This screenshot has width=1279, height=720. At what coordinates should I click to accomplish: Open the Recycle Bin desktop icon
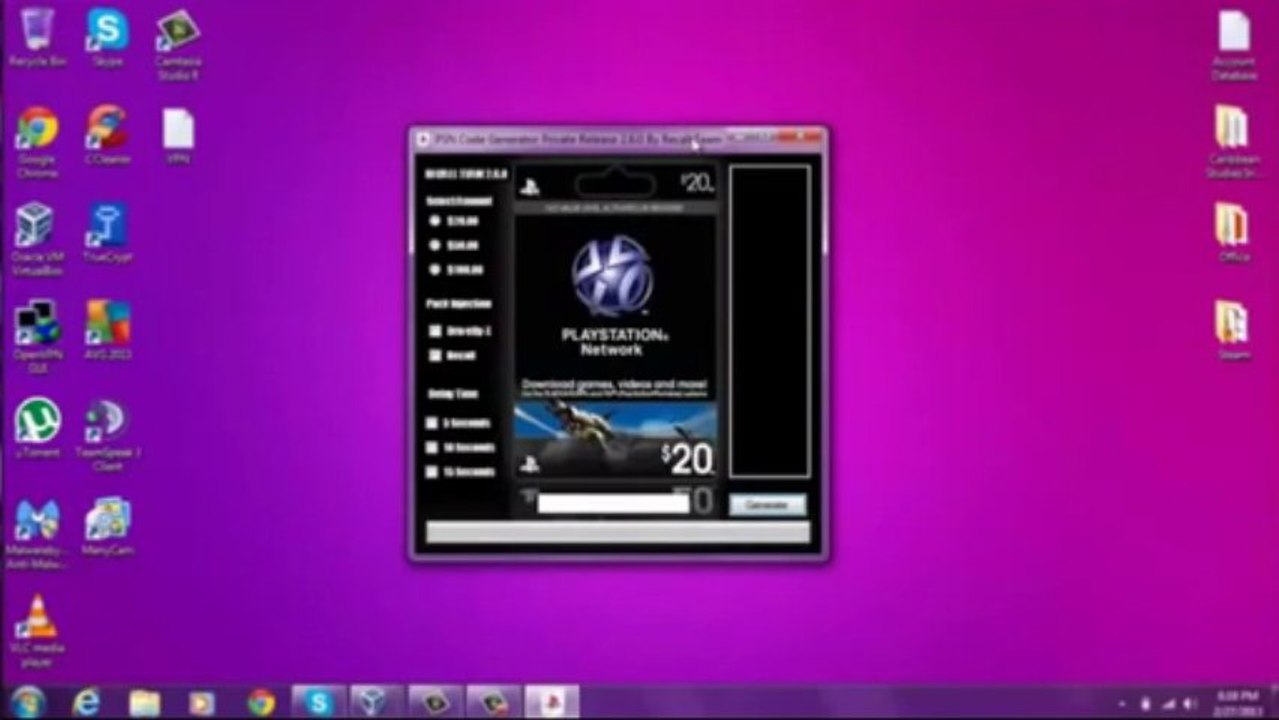[37, 36]
